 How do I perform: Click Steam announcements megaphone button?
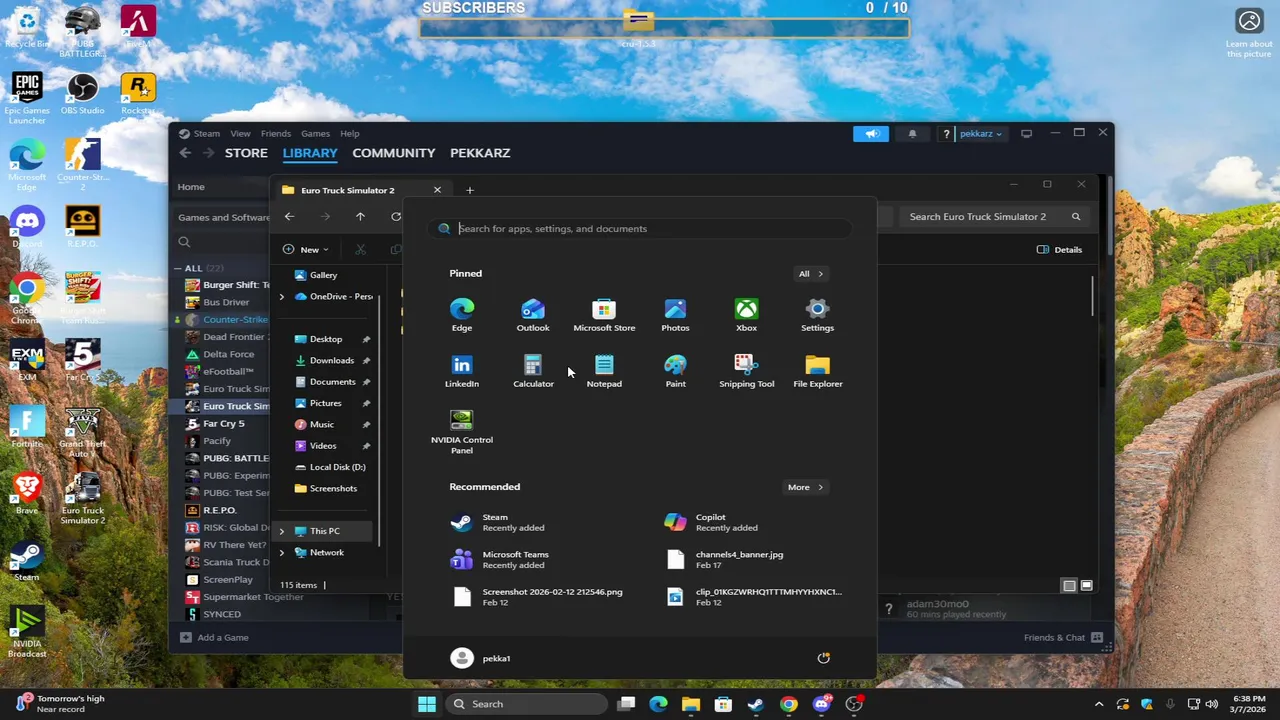click(870, 134)
